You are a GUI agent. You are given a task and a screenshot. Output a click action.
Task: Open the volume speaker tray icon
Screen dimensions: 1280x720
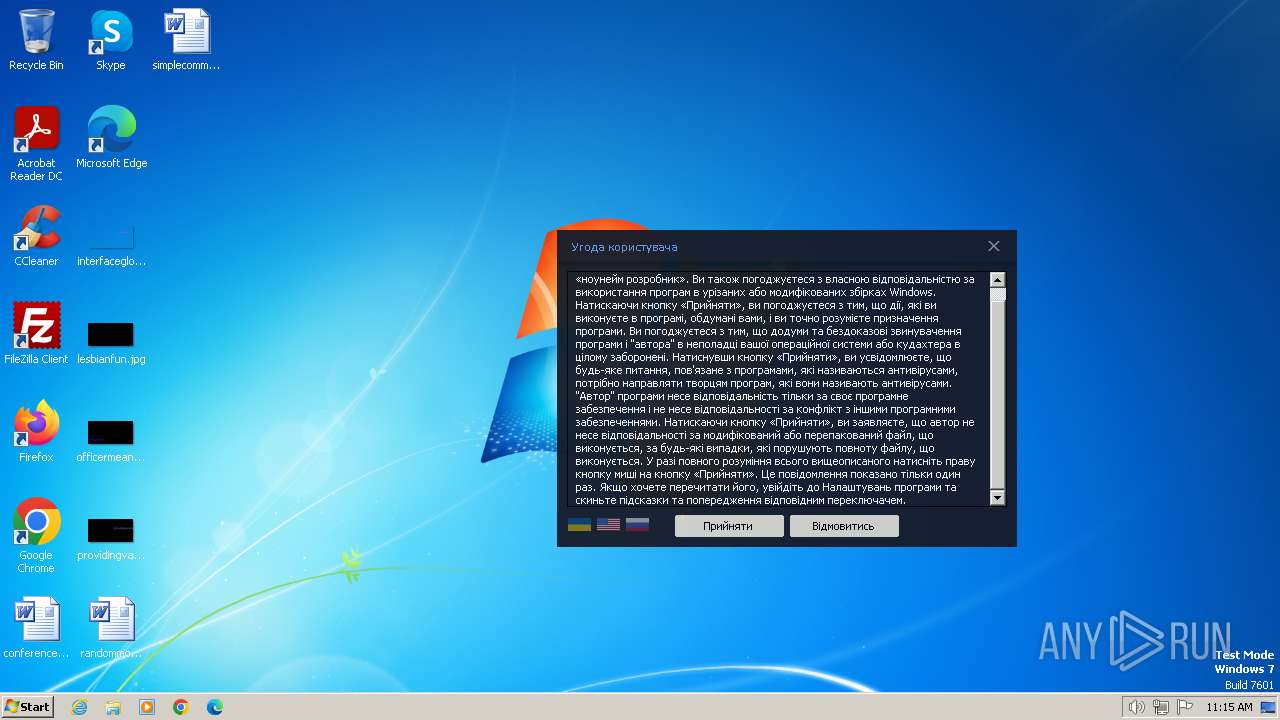point(1136,707)
